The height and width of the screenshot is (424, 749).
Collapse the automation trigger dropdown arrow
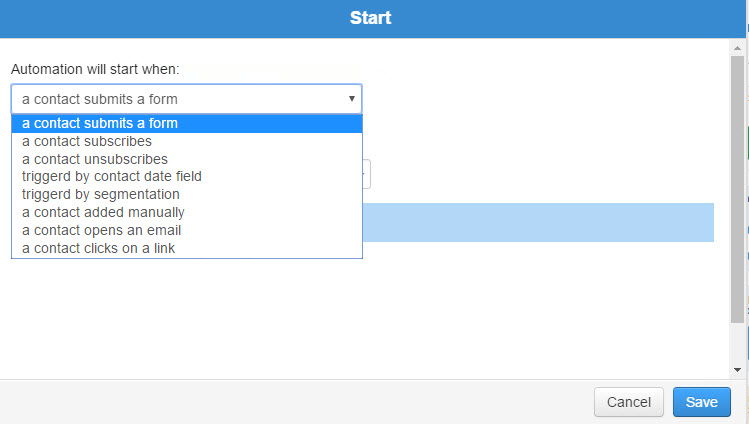[x=352, y=99]
